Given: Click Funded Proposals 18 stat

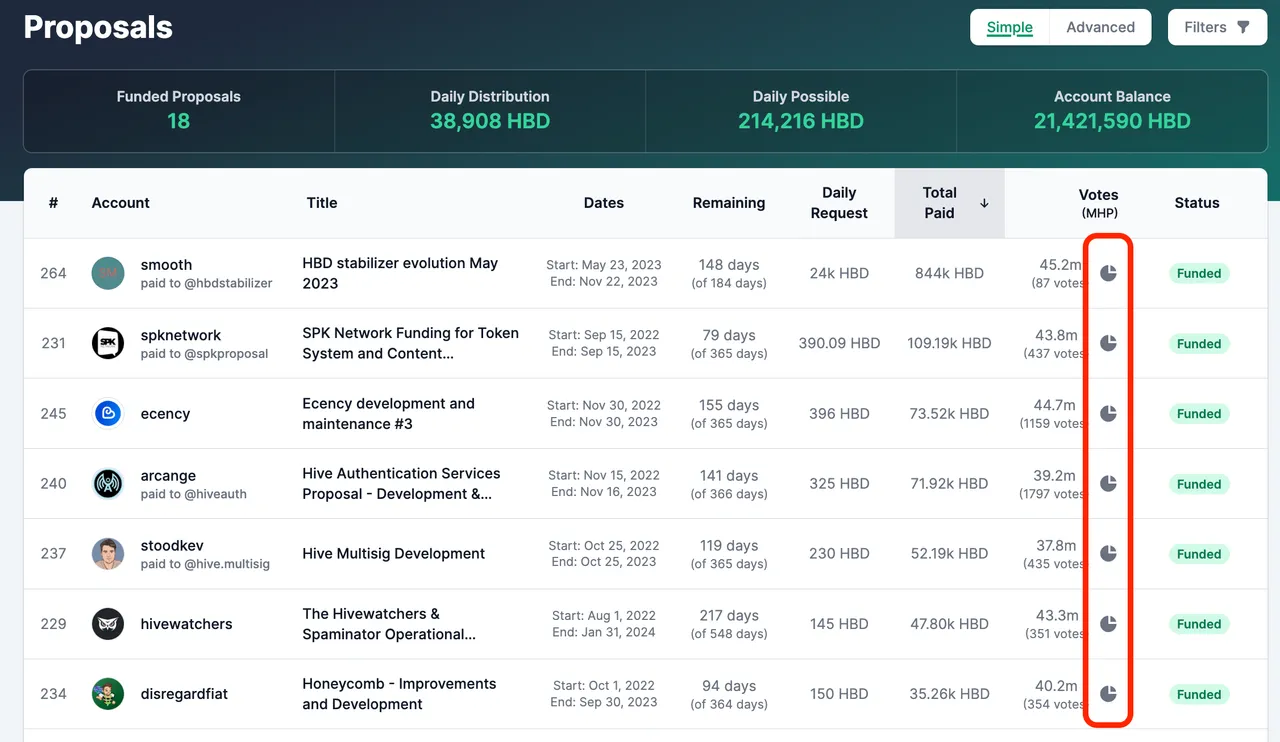Looking at the screenshot, I should [x=179, y=110].
